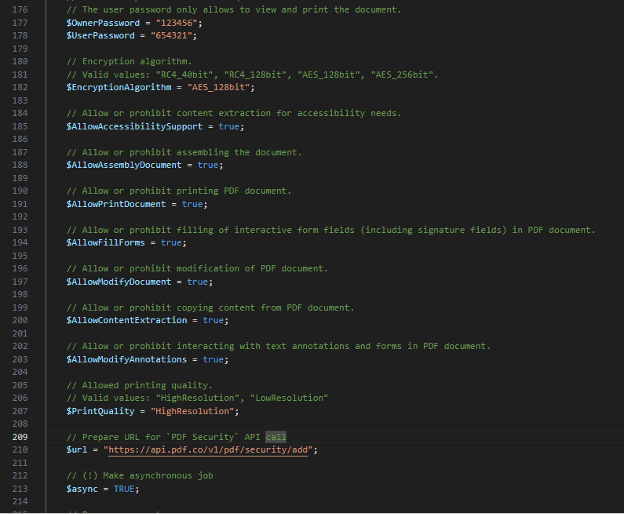Click true value of $AllowAccessibilitySupport
Image resolution: width=624 pixels, height=514 pixels.
[229, 127]
